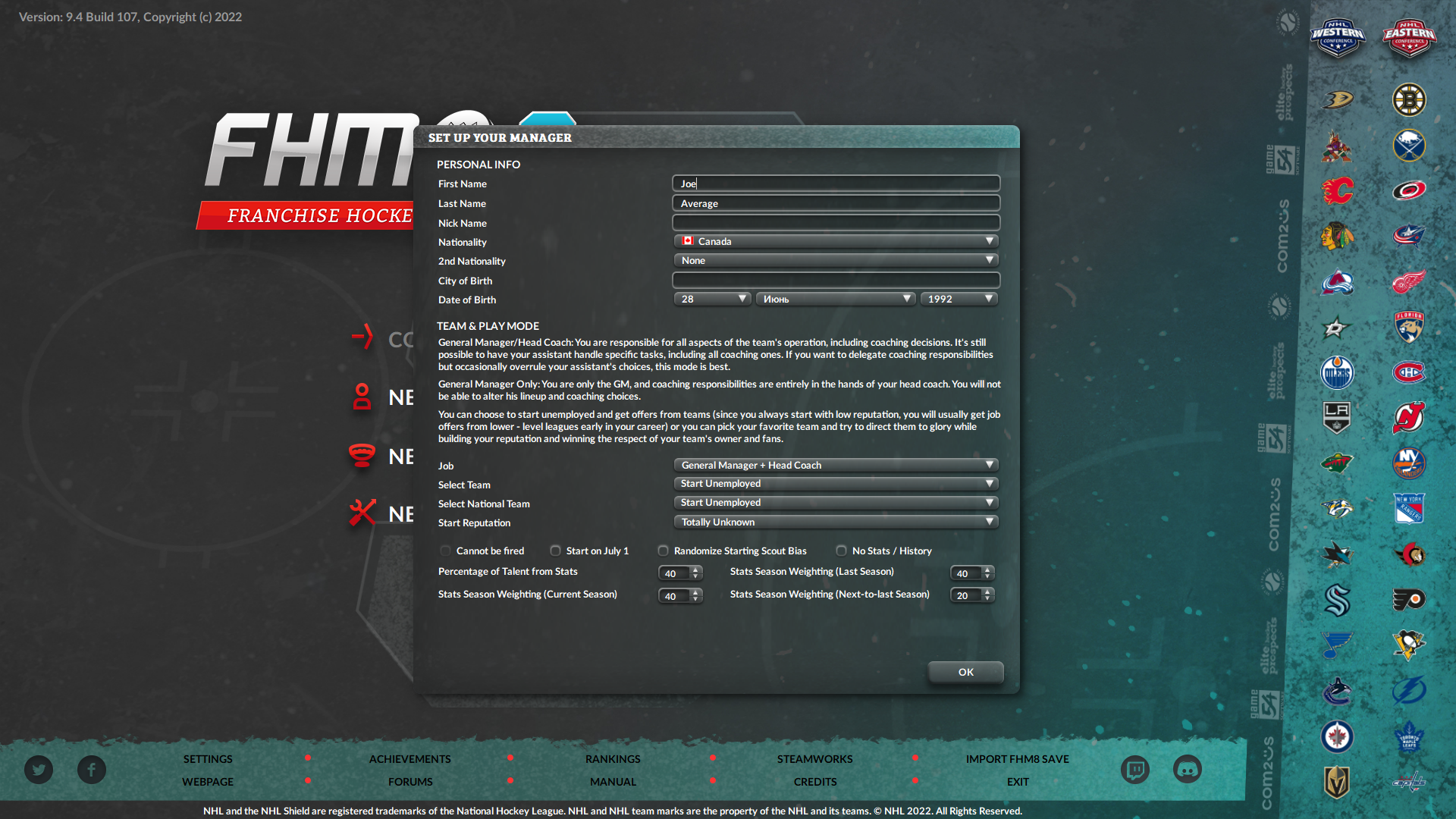The image size is (1456, 819).
Task: Open the birth day dropdown showing 28
Action: coord(712,299)
